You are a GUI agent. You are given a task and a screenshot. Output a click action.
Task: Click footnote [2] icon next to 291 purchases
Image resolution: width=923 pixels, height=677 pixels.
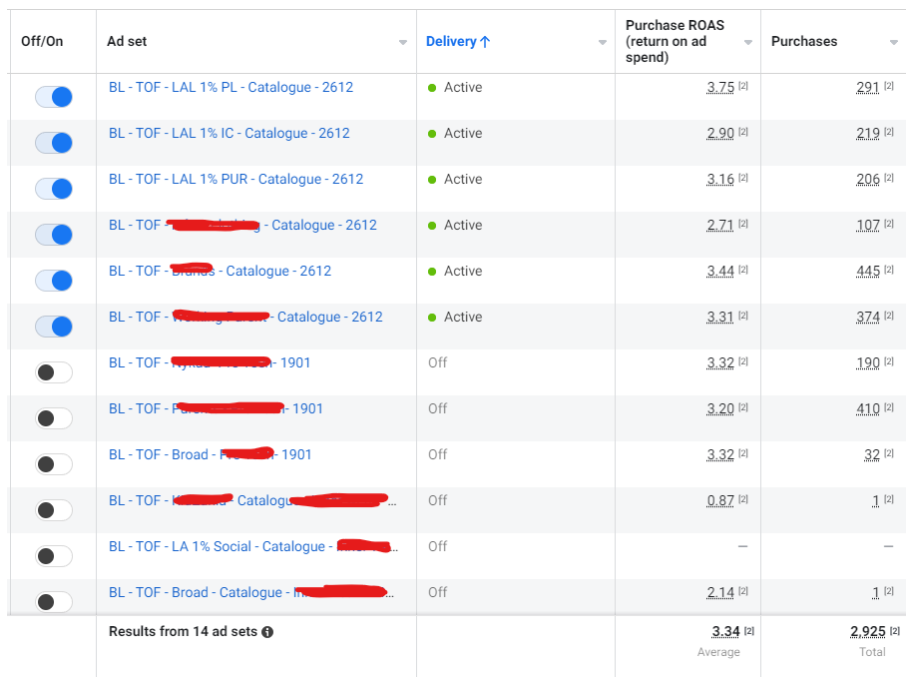pos(889,87)
